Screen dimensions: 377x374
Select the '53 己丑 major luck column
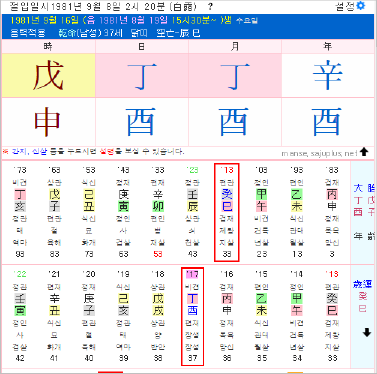click(x=89, y=212)
